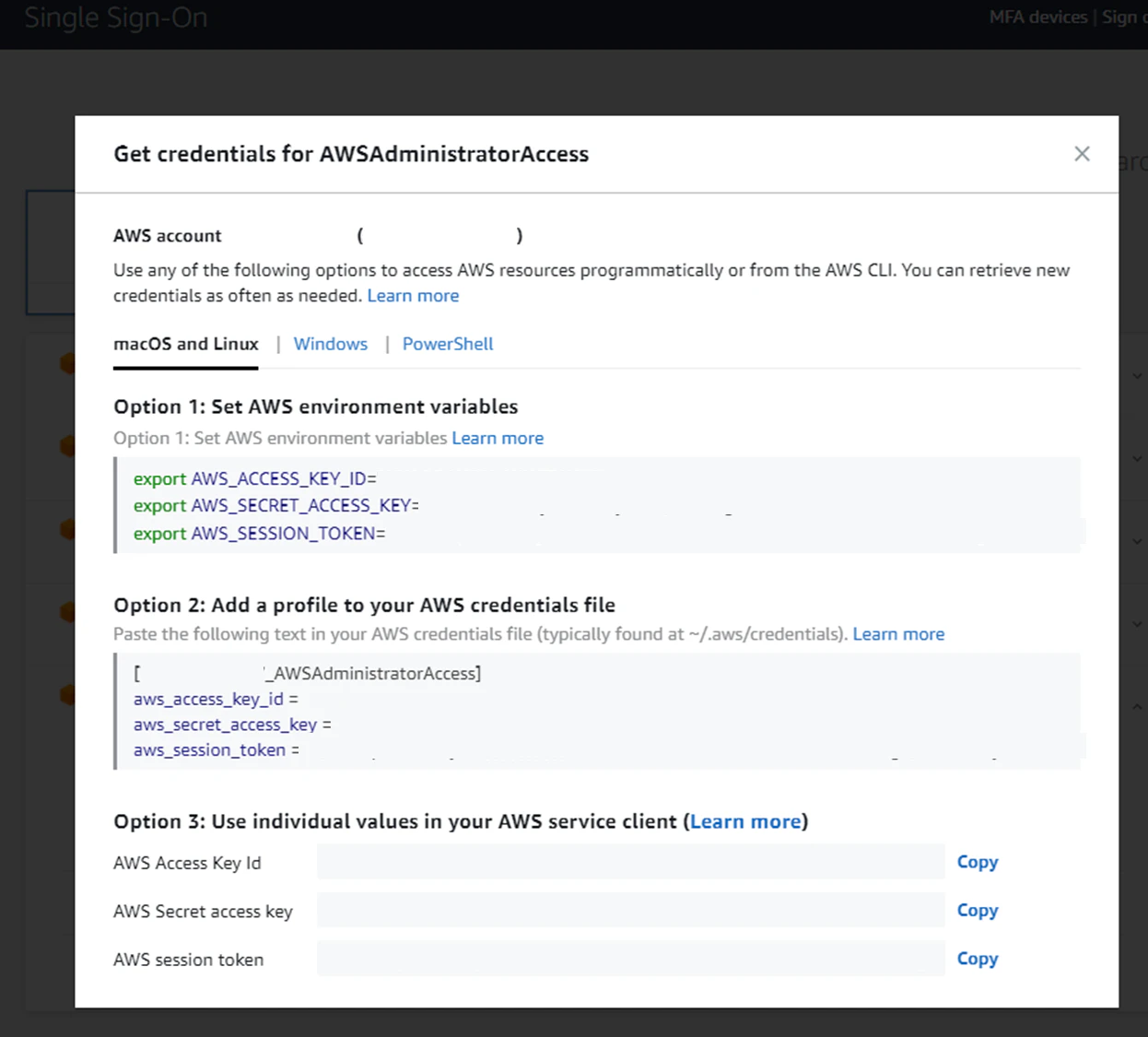The image size is (1148, 1037).
Task: Open Learn more link in Option 3 heading
Action: [745, 821]
